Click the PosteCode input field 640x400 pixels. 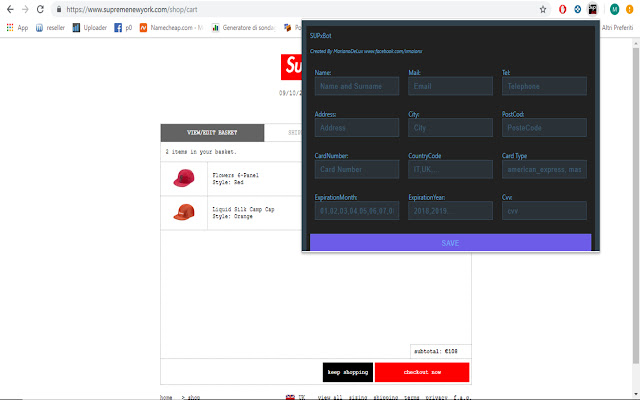(544, 128)
